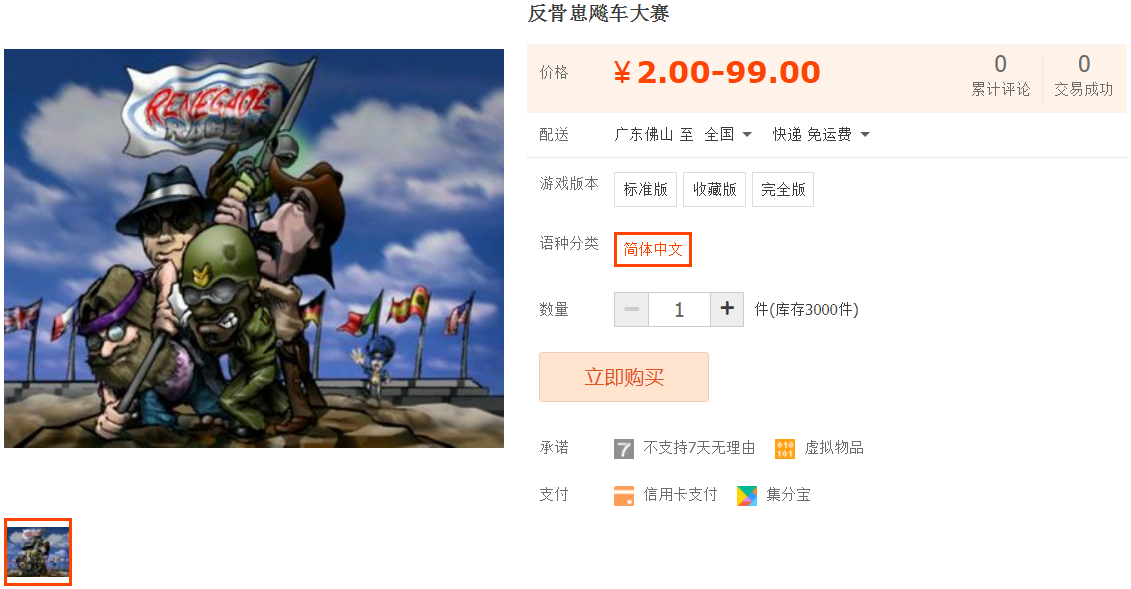Screen dimensions: 1131x589
Task: Choose the 完全版 game version
Action: [783, 190]
